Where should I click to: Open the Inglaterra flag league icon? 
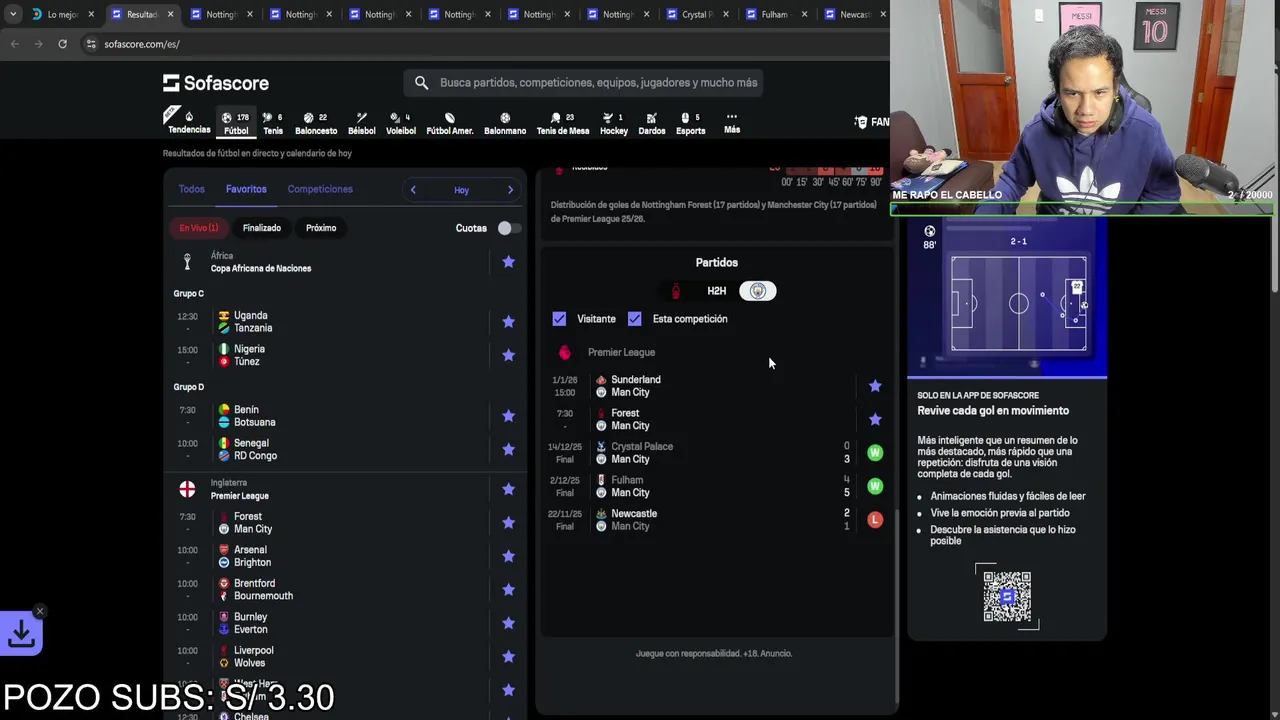tap(187, 489)
